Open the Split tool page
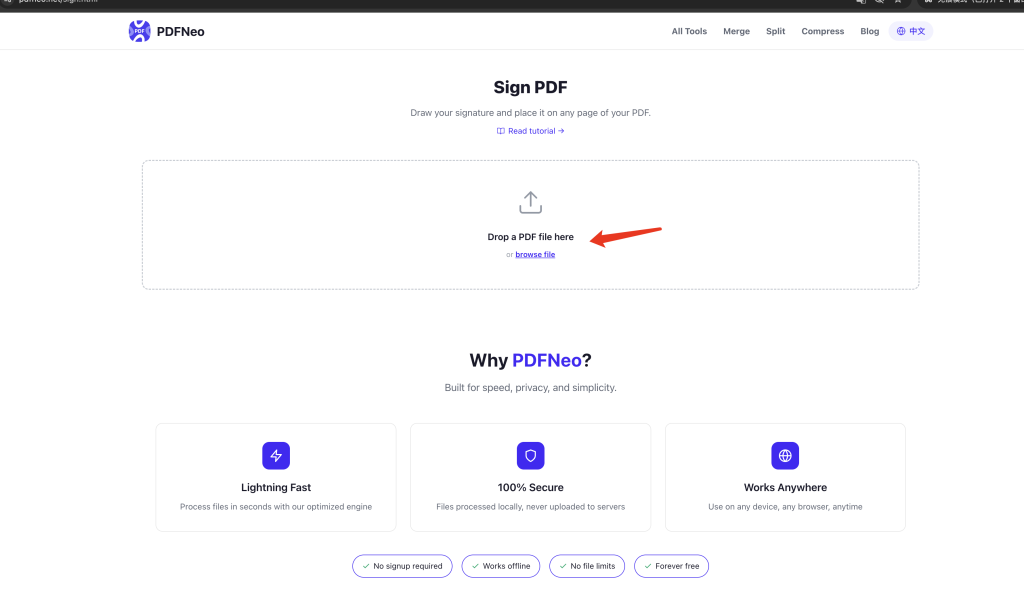The width and height of the screenshot is (1024, 590). pos(775,31)
